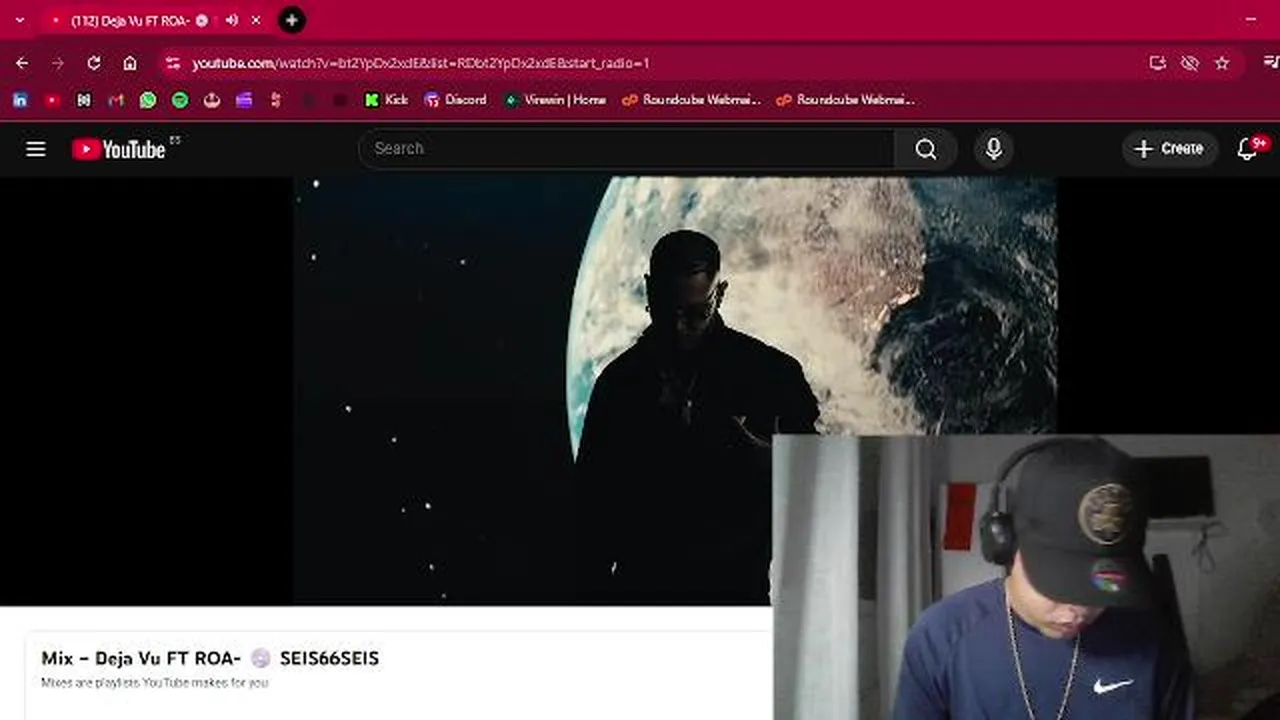This screenshot has width=1280, height=720.
Task: Bookmark this page with star icon
Action: (1222, 63)
